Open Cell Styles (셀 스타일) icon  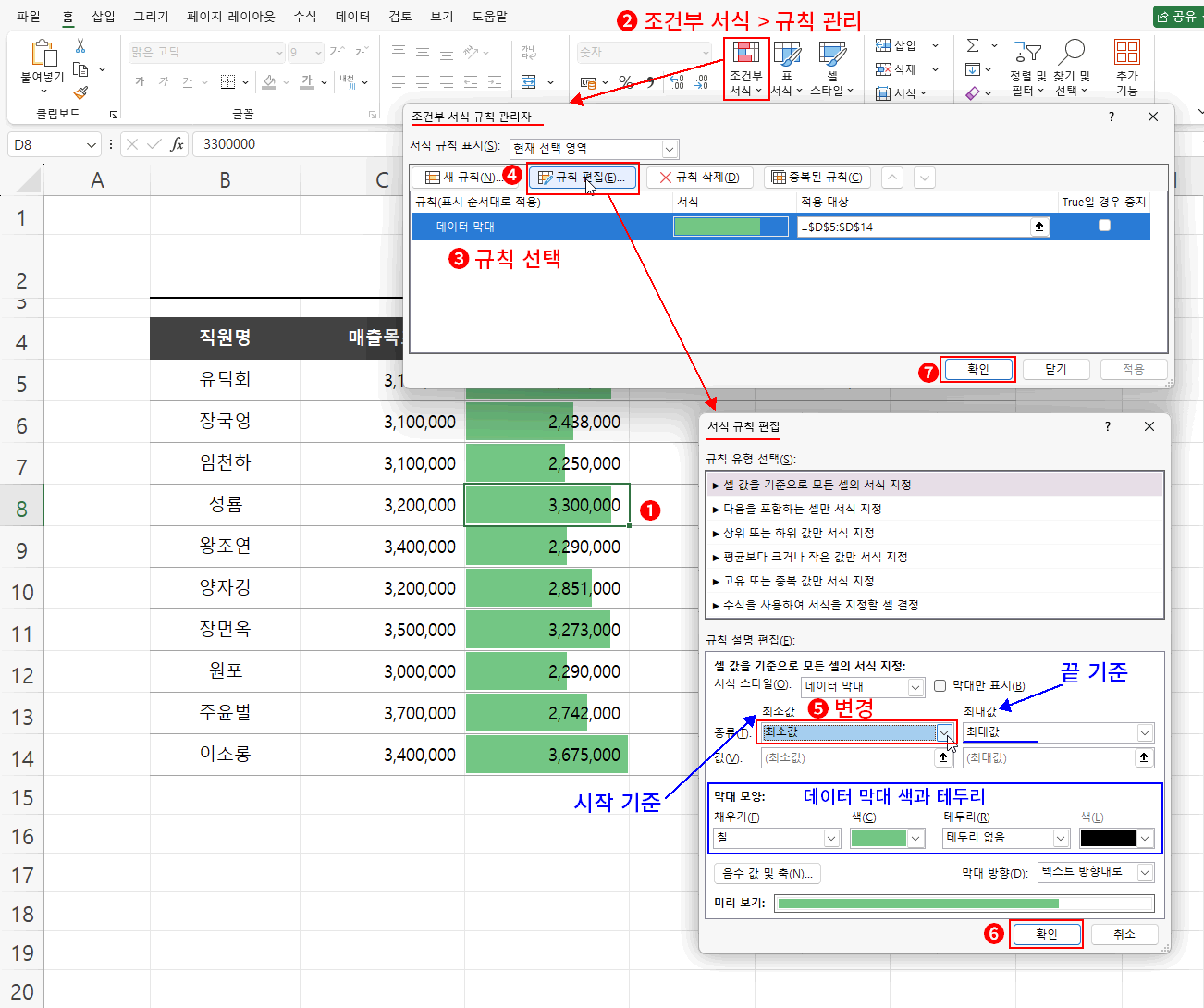(x=832, y=54)
